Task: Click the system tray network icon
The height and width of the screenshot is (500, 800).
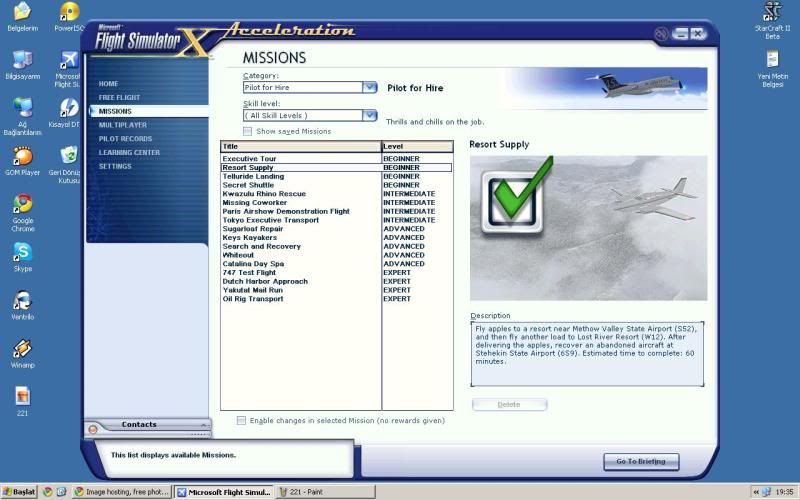Action: 766,492
